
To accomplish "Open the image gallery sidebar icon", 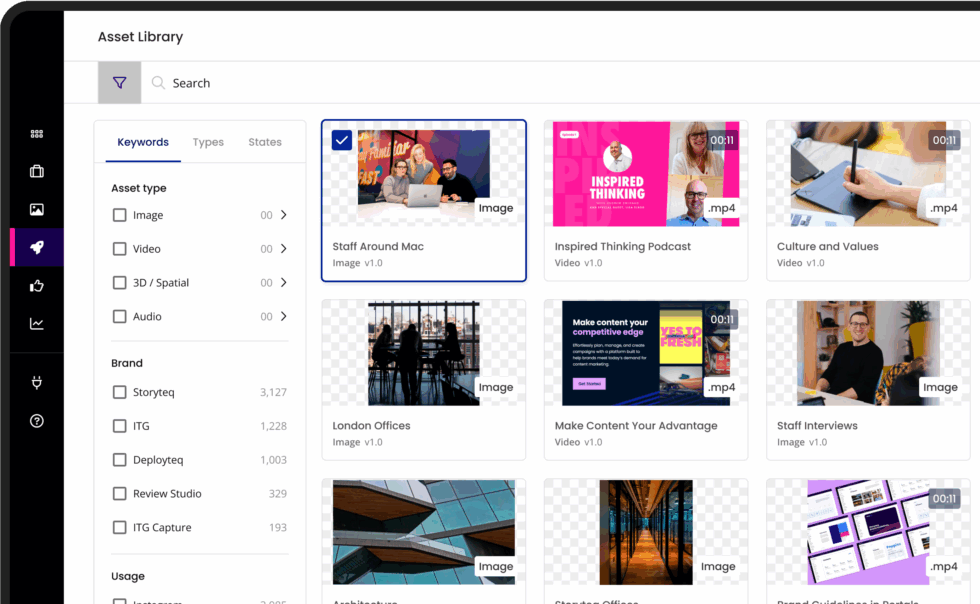I will [x=37, y=210].
